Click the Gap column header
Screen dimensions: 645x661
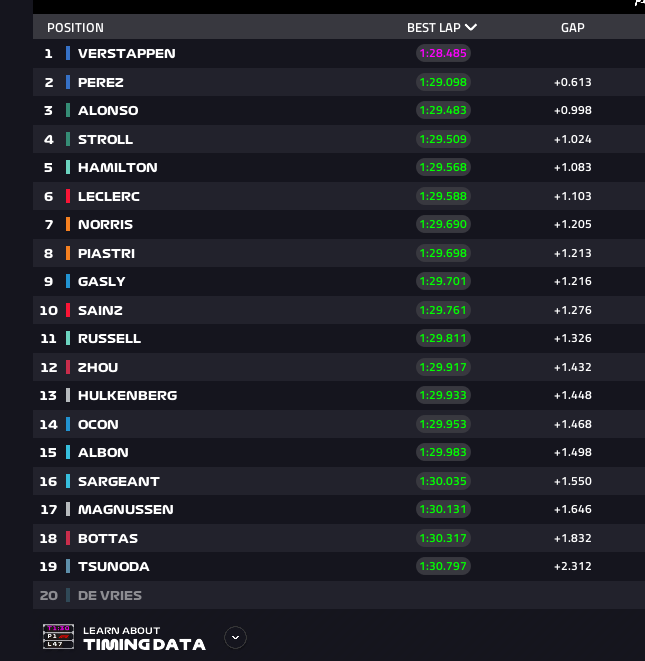[572, 27]
